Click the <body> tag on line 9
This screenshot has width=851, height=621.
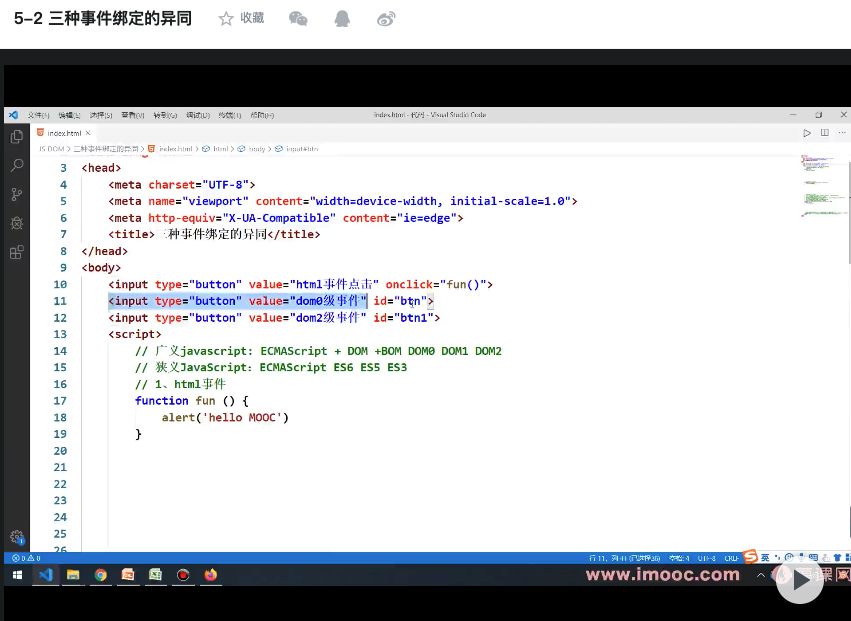click(x=101, y=268)
